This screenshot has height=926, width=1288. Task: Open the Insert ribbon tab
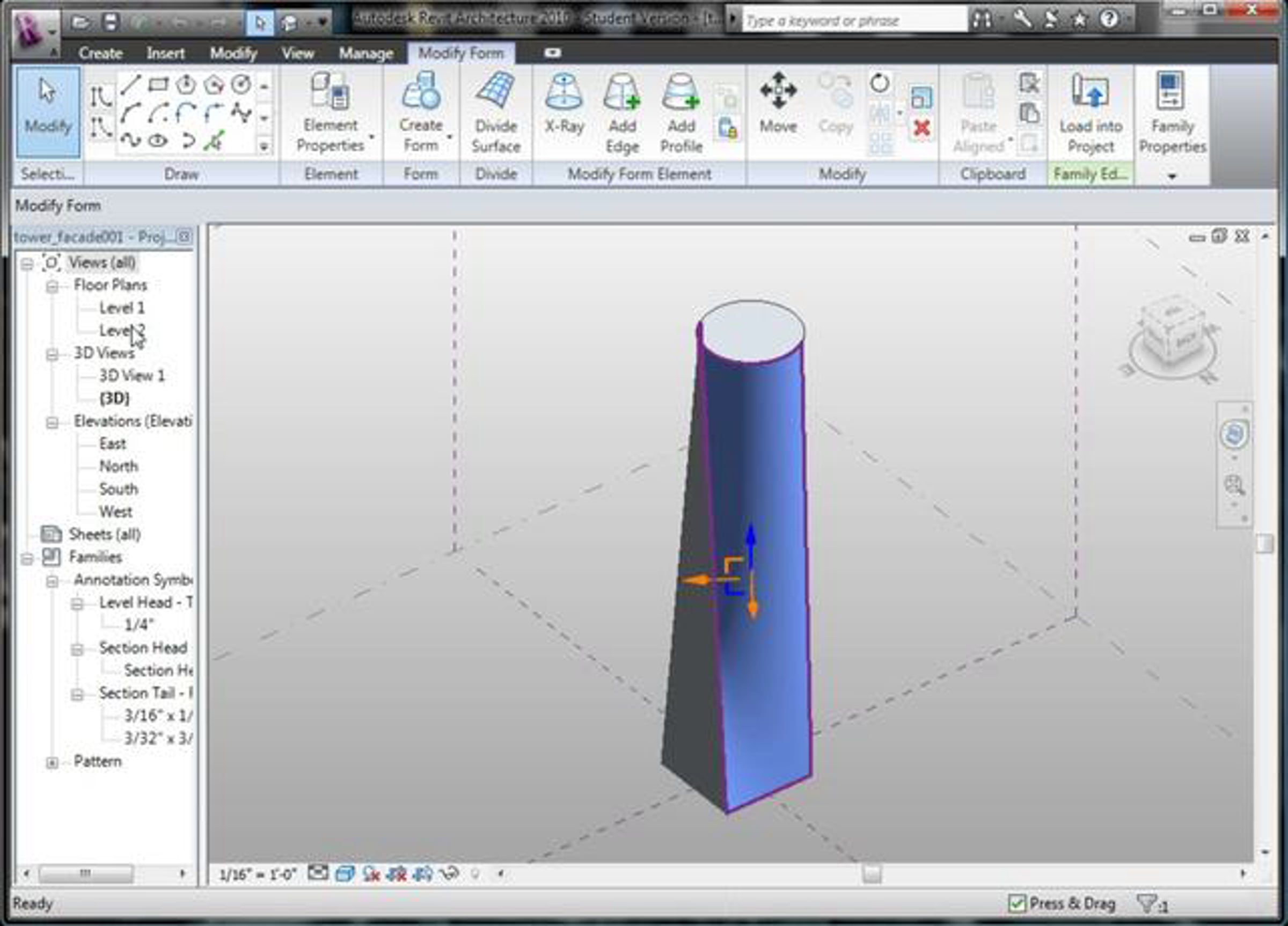[x=165, y=53]
